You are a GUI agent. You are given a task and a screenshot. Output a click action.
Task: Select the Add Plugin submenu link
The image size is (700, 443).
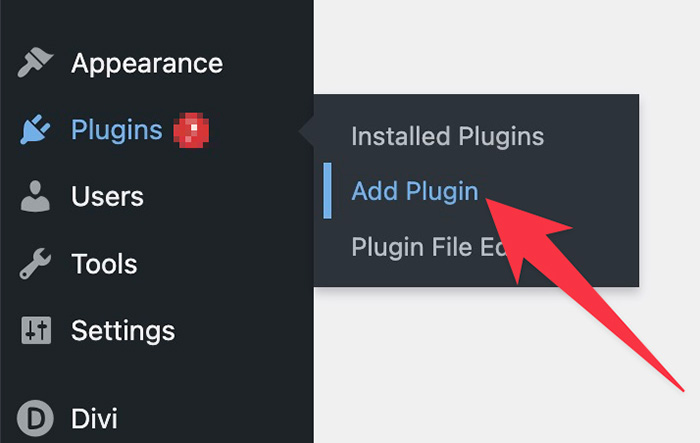coord(415,192)
